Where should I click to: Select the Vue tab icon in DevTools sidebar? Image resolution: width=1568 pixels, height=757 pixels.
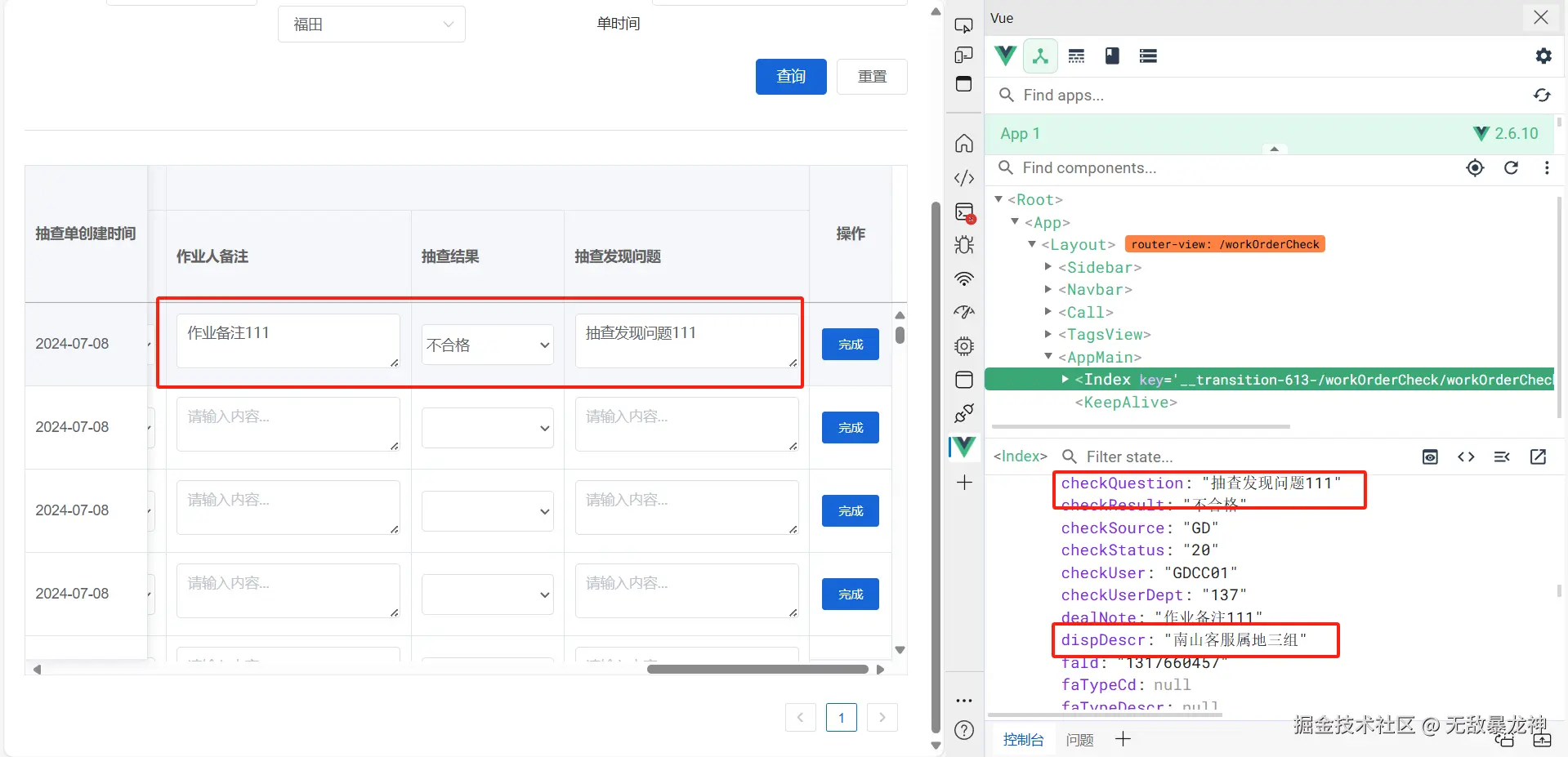964,447
